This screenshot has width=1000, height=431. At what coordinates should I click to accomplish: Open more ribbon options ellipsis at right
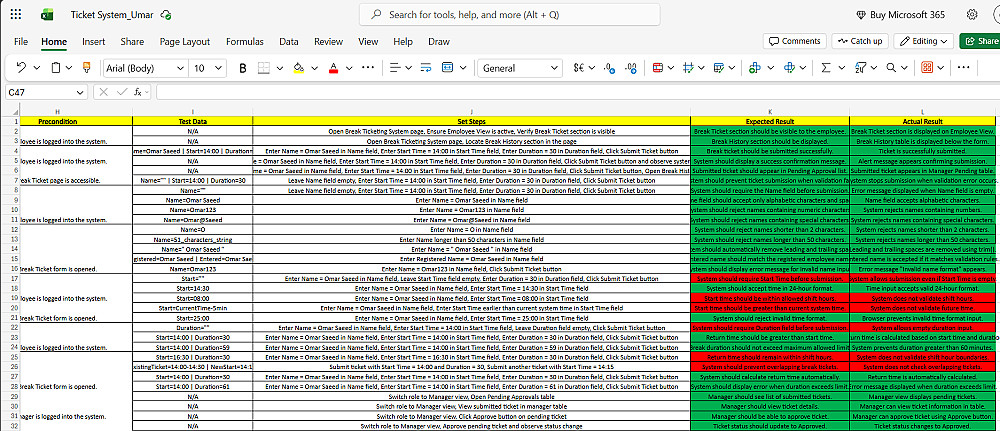click(963, 68)
